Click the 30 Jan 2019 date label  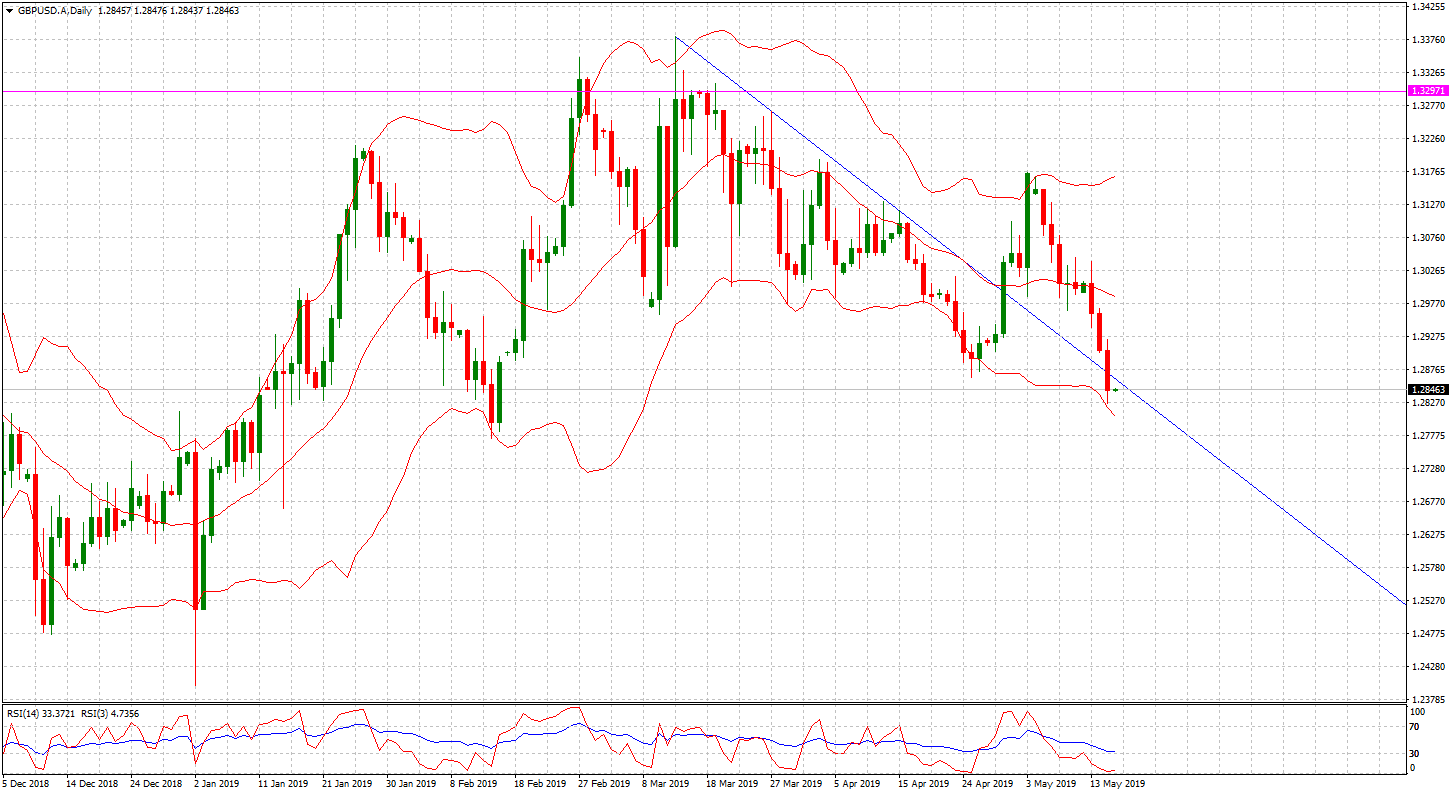click(410, 784)
